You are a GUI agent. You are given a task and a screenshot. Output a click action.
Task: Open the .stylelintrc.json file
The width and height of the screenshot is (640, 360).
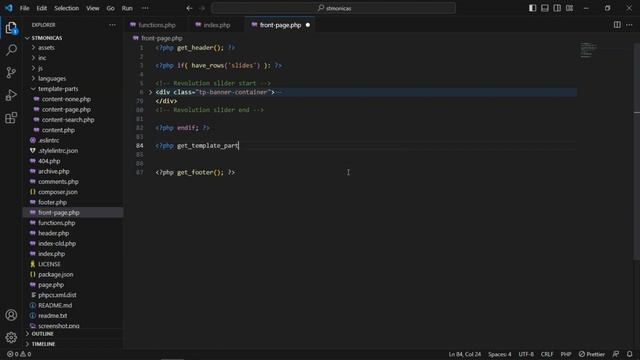(58, 151)
